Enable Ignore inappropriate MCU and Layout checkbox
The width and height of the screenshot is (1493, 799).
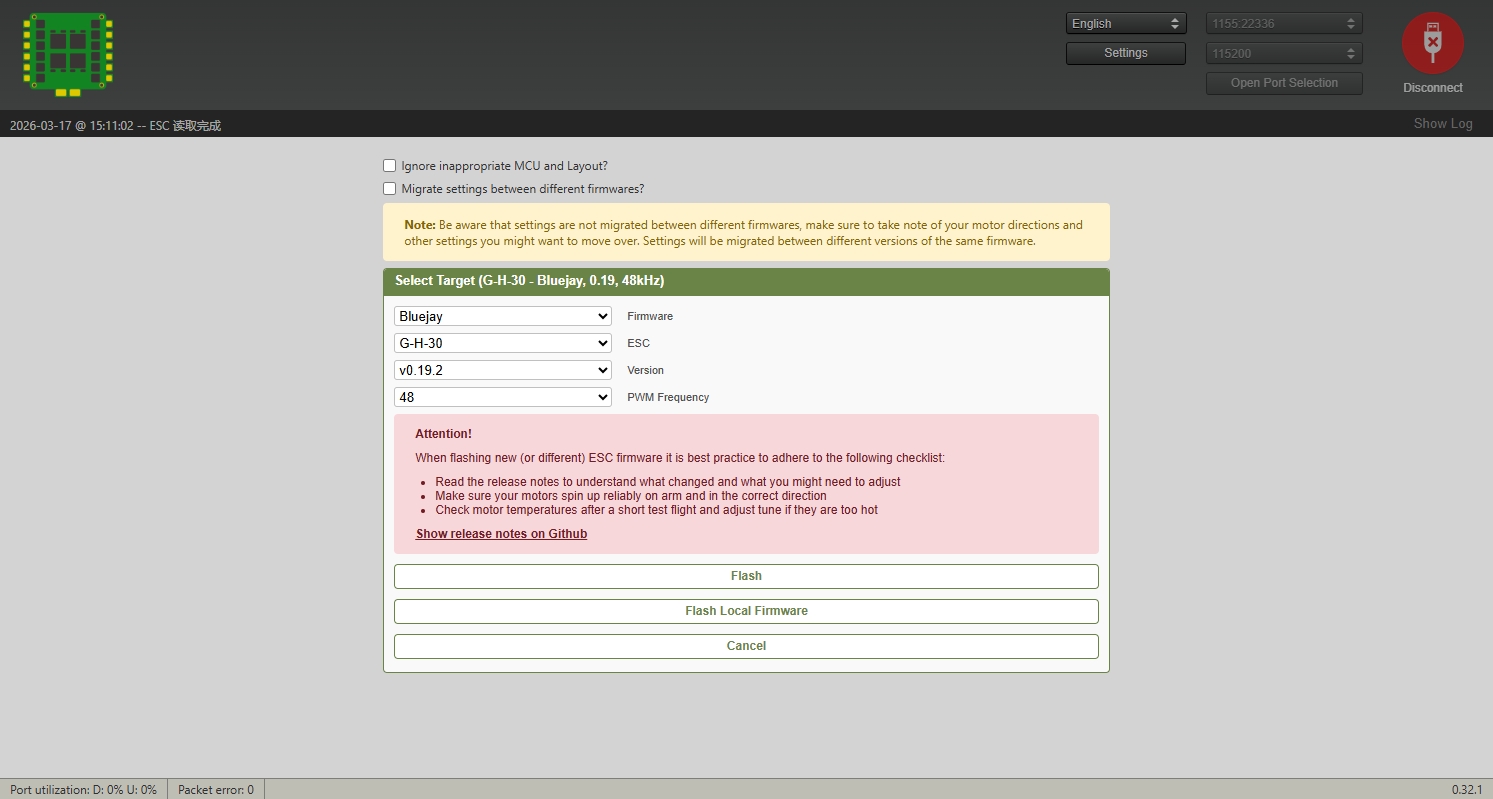point(390,166)
